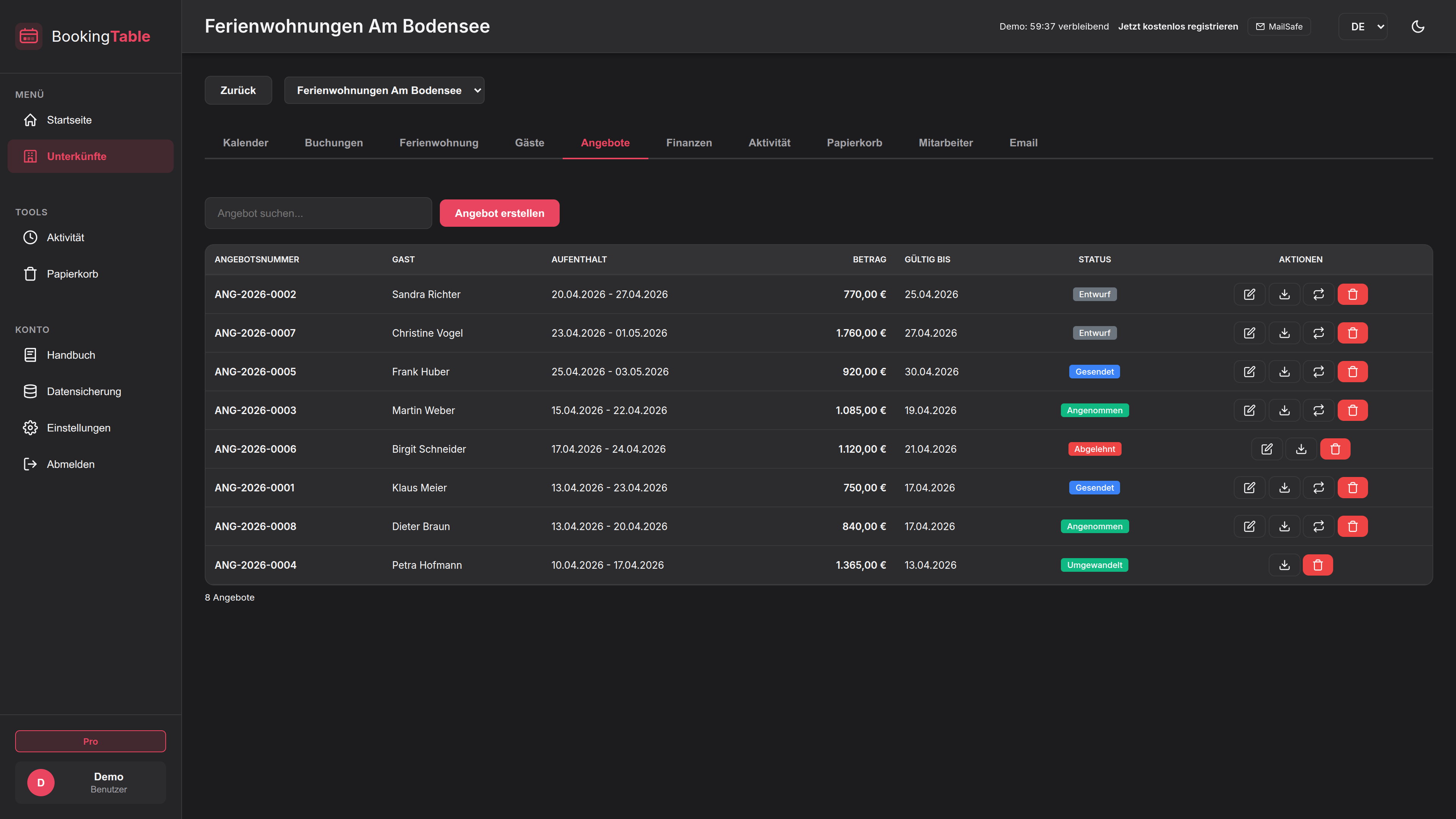Edit Frank Huber's offer ANG-2026-0005
Screen dimensions: 1456x819
pyautogui.click(x=1249, y=371)
